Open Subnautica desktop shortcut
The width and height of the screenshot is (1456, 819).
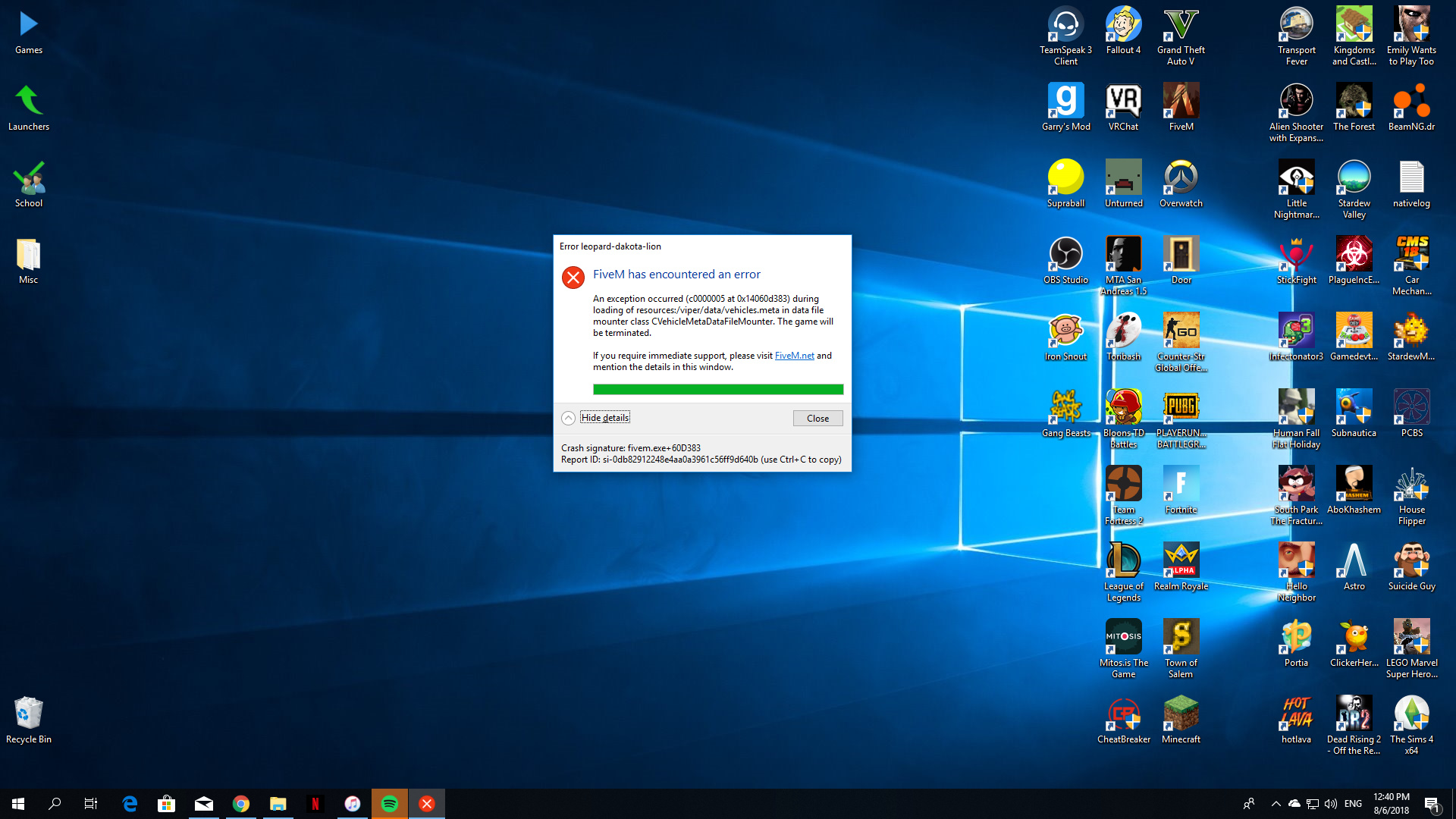pyautogui.click(x=1354, y=414)
